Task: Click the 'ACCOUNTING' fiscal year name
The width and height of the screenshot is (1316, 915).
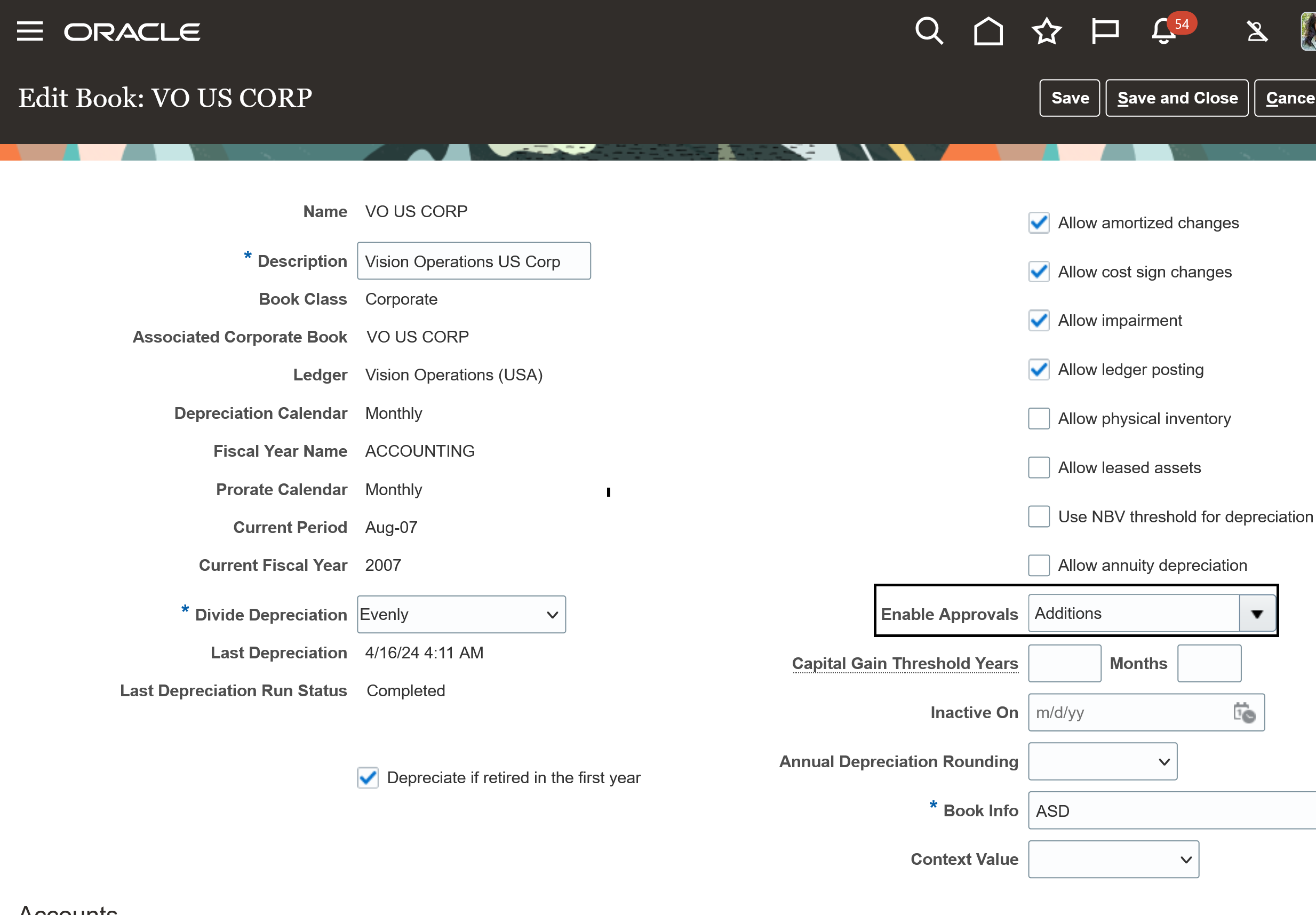Action: (x=420, y=451)
